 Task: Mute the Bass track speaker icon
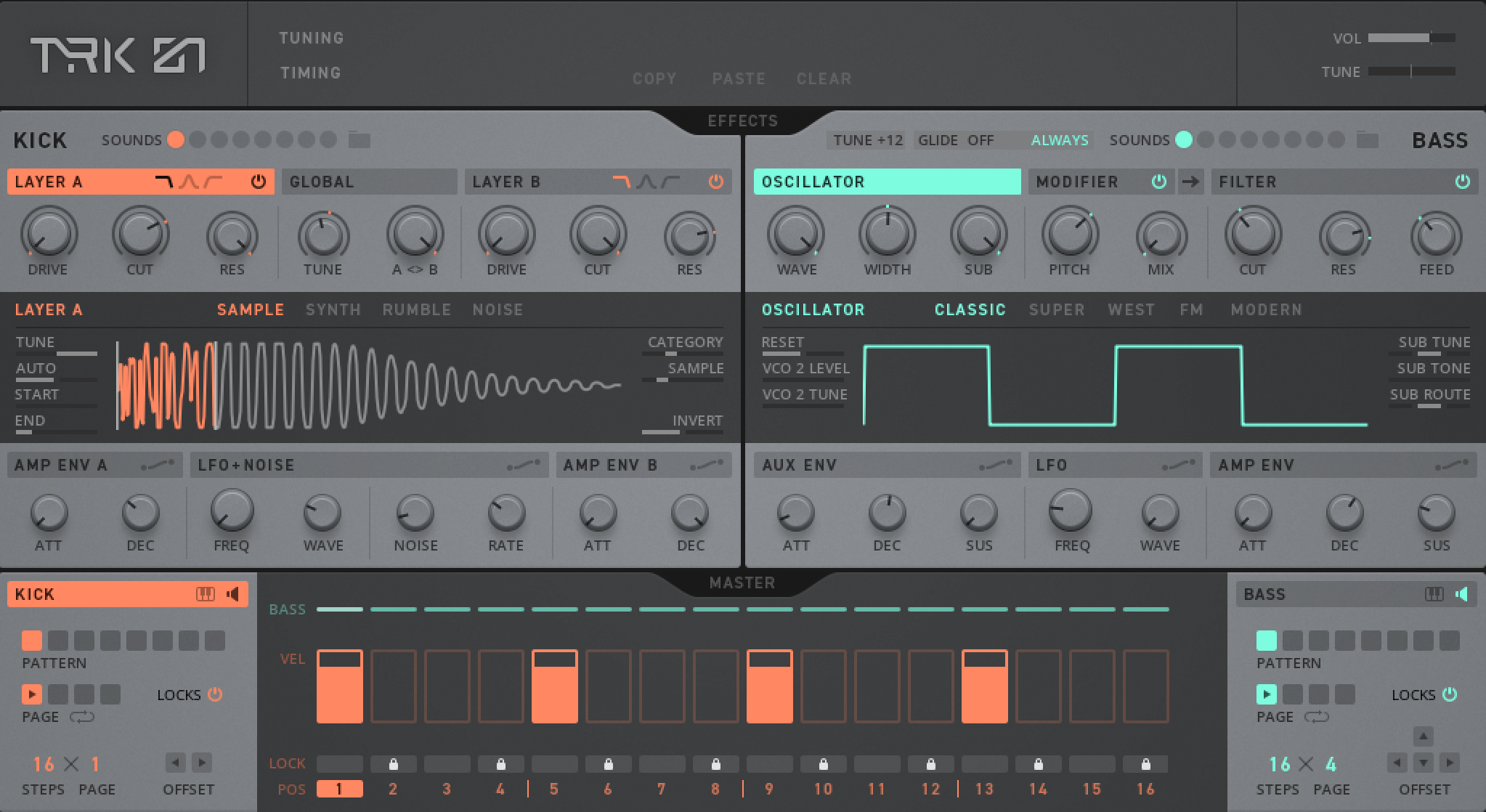pyautogui.click(x=1461, y=594)
